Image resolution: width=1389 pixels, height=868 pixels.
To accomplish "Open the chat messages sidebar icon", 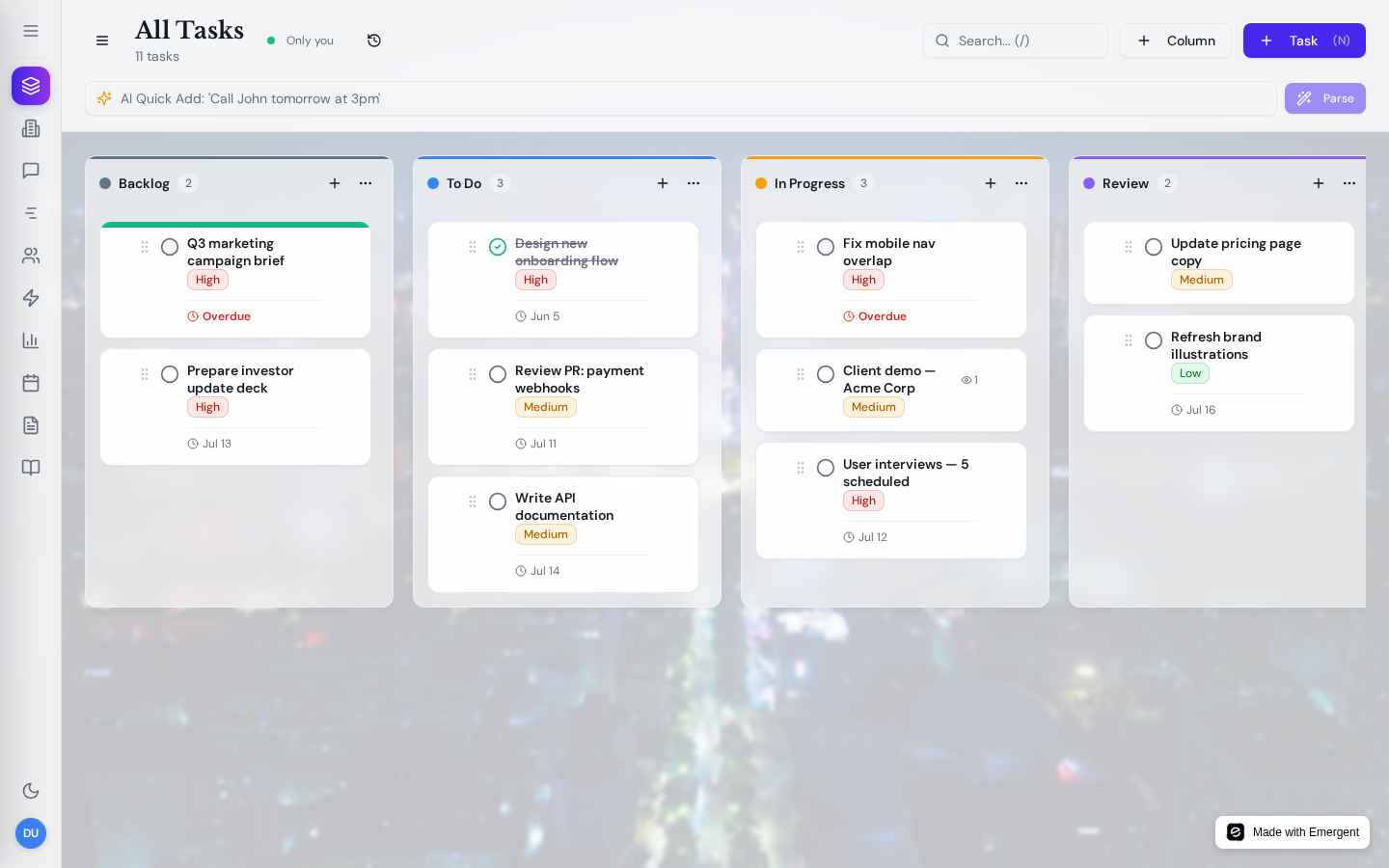I will 31,171.
